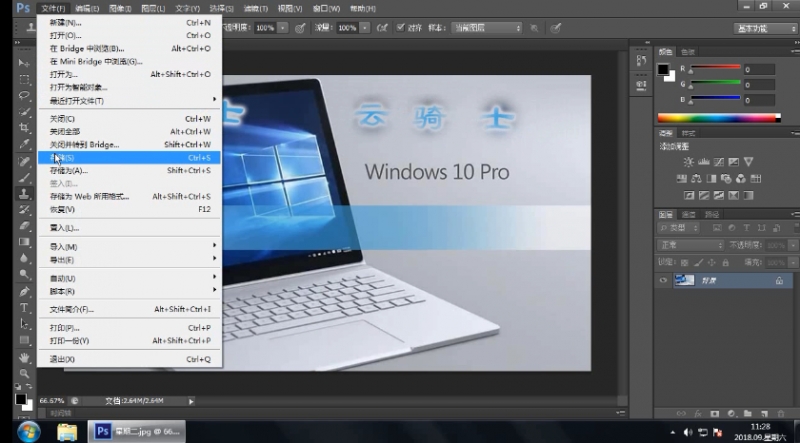Toggle lock image pixels brush icon
The image size is (800, 443).
698,262
